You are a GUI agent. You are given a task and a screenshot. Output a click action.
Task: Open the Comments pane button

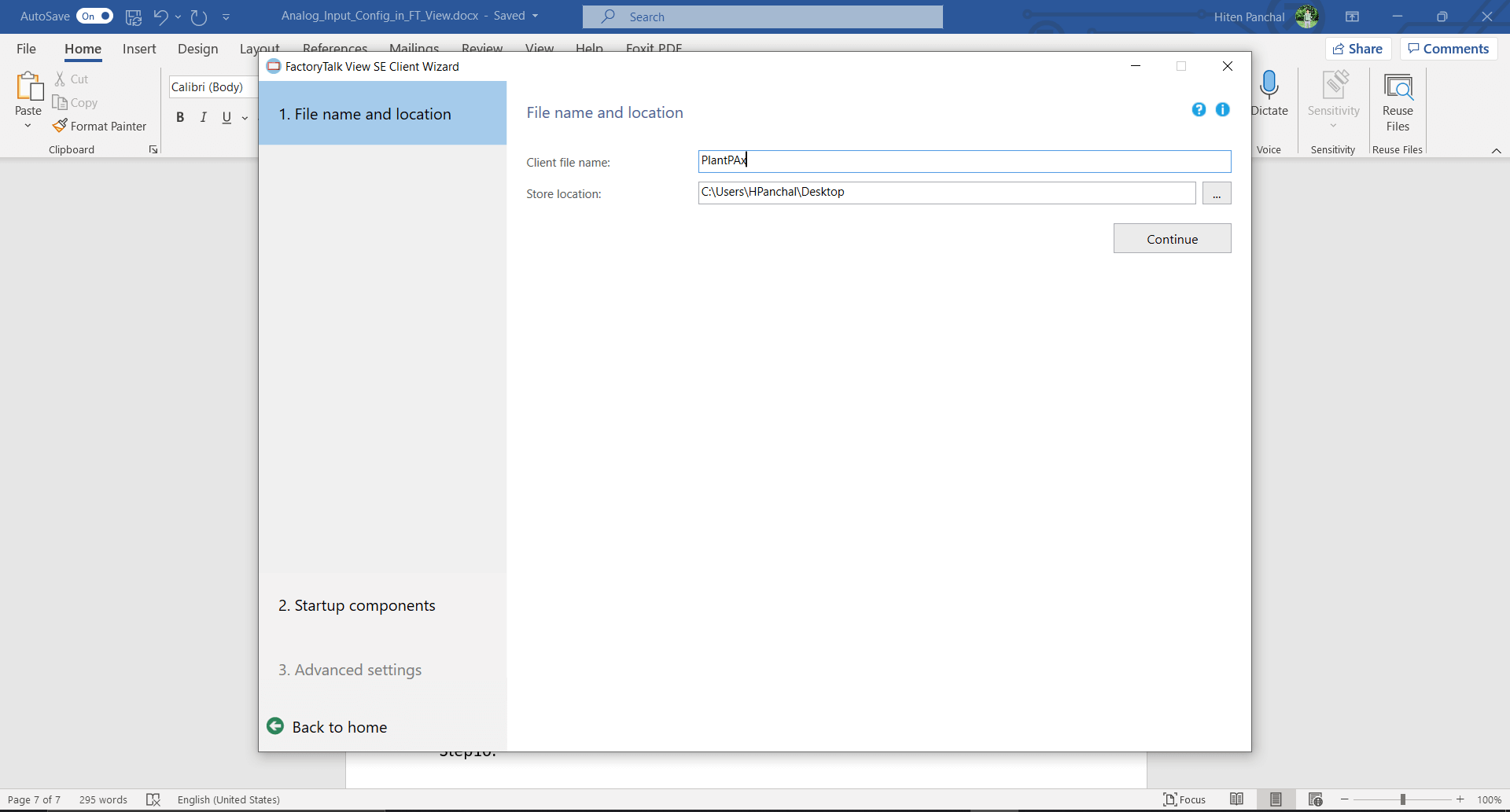(x=1449, y=49)
